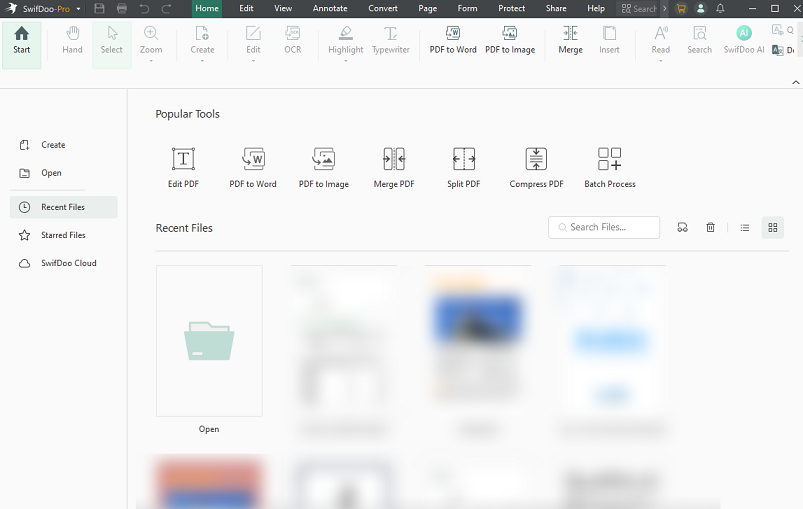Image resolution: width=803 pixels, height=509 pixels.
Task: Open the Help tab
Action: pos(596,9)
